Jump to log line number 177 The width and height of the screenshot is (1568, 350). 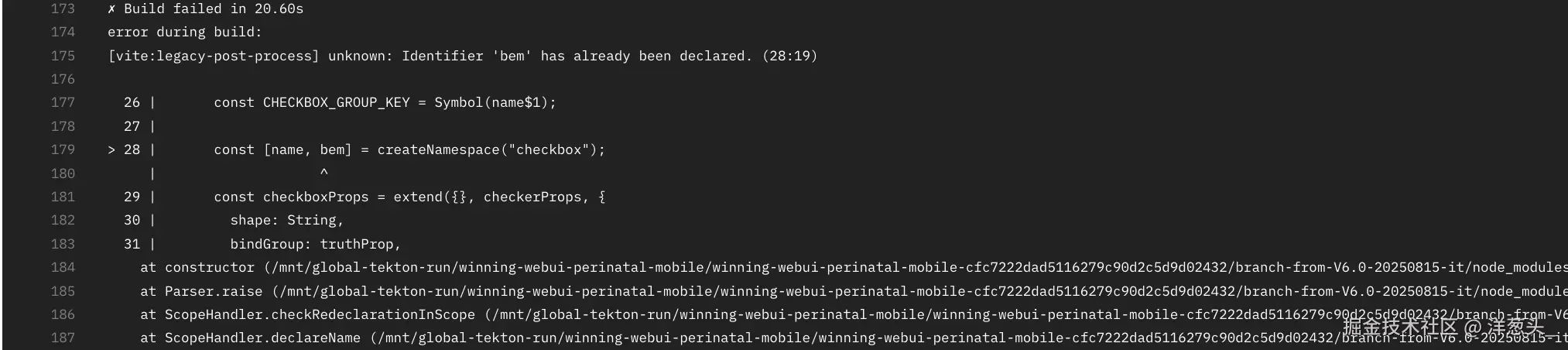[x=63, y=102]
